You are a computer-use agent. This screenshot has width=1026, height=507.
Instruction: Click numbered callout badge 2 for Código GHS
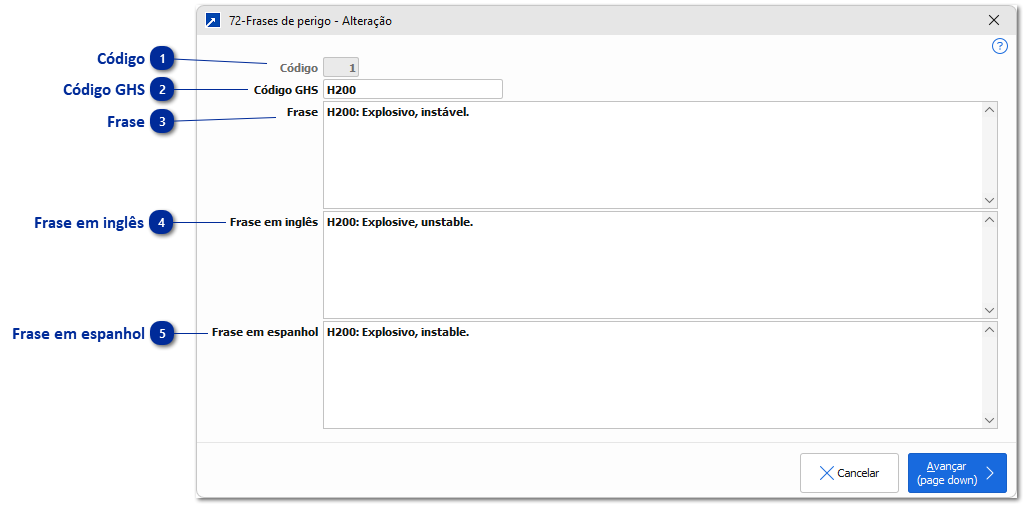tap(162, 90)
